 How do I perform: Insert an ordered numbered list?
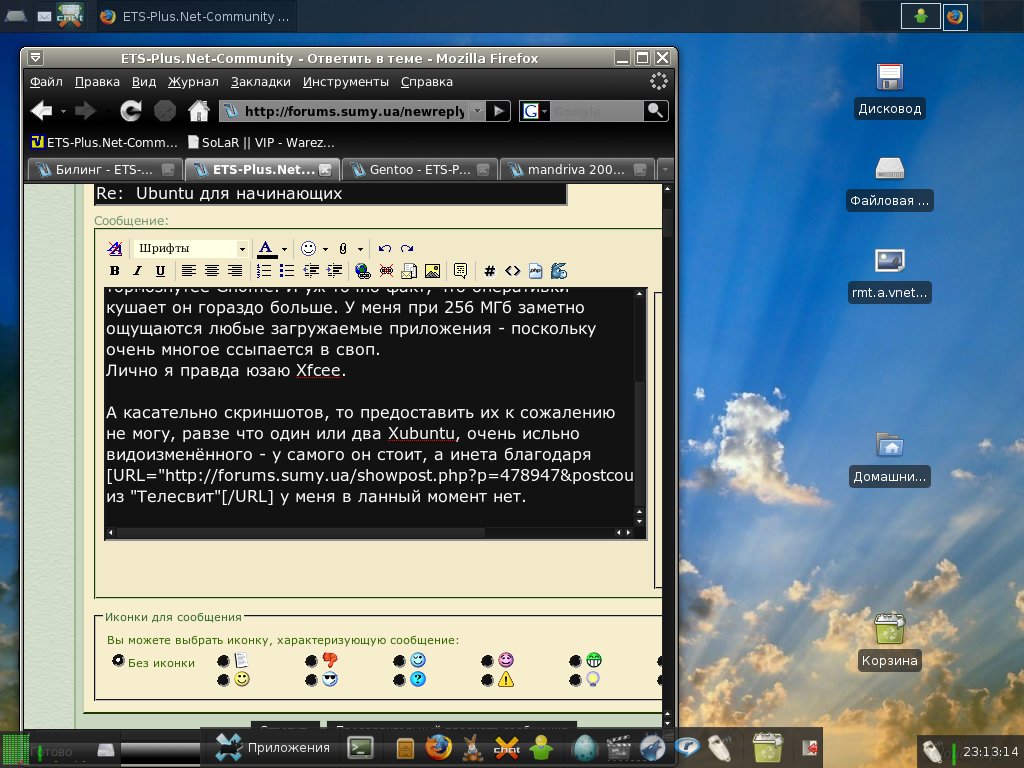264,271
